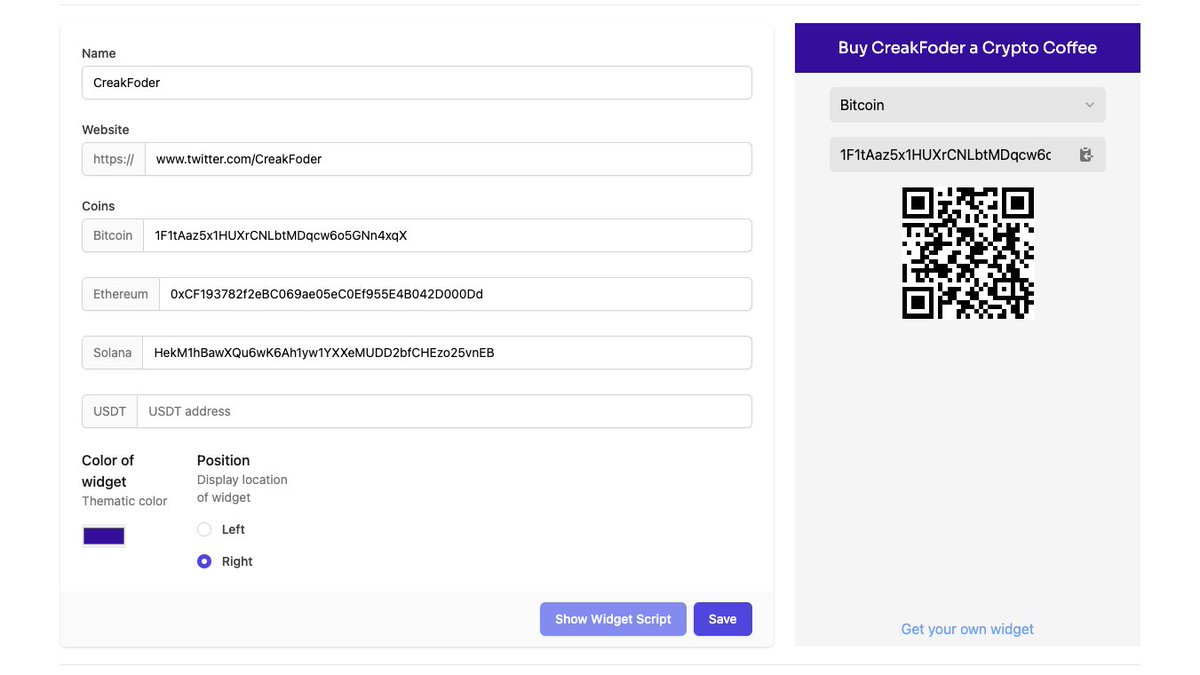
Task: Click the Color of widget heading
Action: [x=108, y=471]
